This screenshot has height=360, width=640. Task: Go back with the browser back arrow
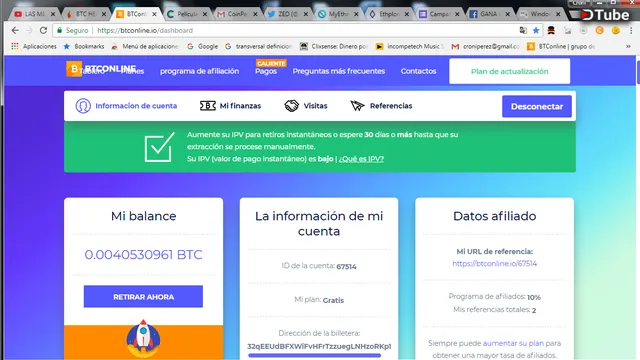tap(15, 31)
